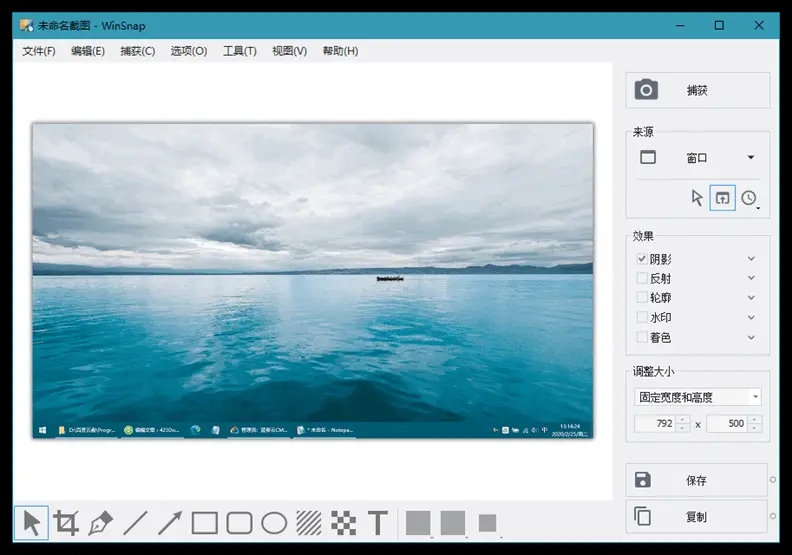Screen dimensions: 792x555
Task: Select the Crop tool in bottom toolbar
Action: (67, 522)
